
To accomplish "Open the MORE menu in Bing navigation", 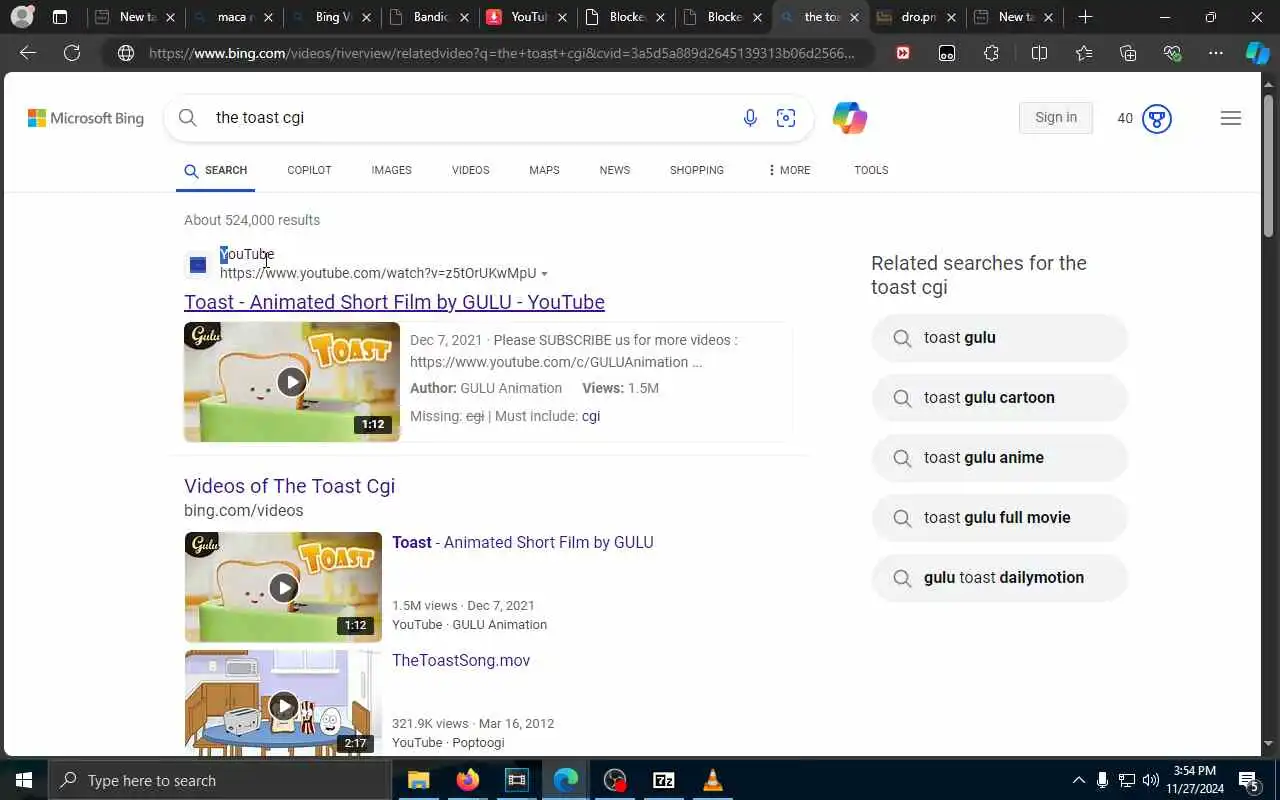I will (x=788, y=170).
